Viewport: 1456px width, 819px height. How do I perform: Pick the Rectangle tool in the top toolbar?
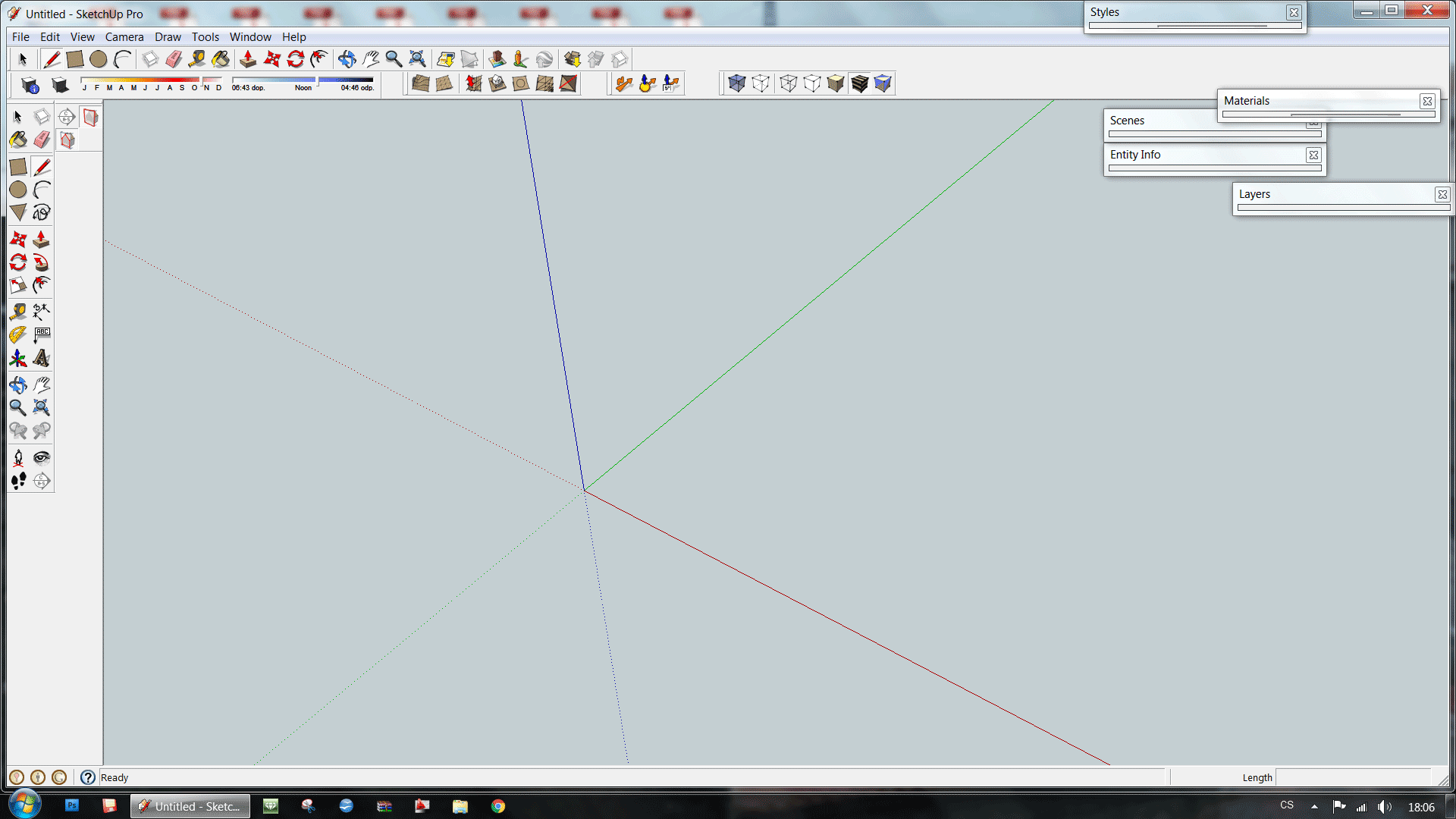pos(74,59)
